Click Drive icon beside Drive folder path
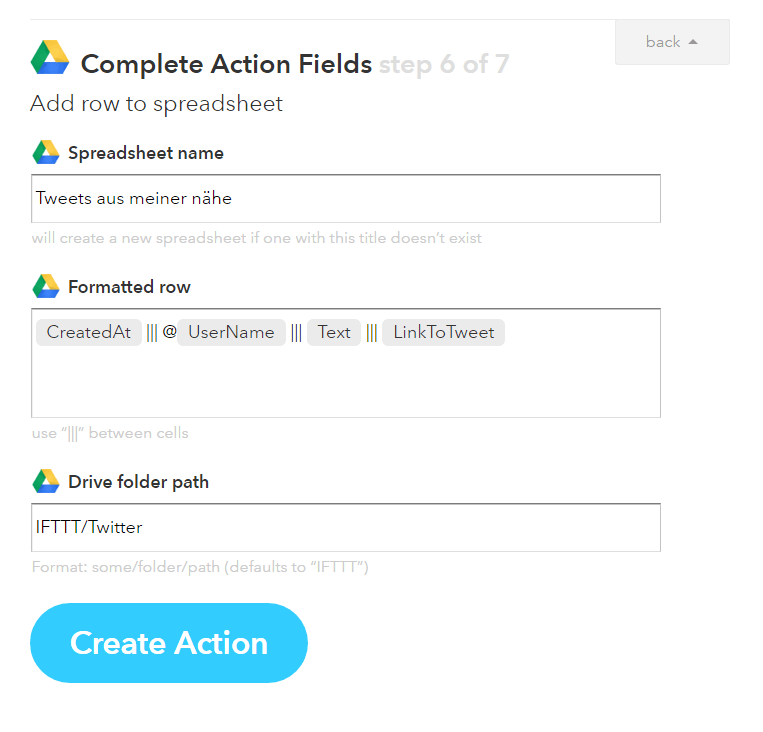 [46, 481]
